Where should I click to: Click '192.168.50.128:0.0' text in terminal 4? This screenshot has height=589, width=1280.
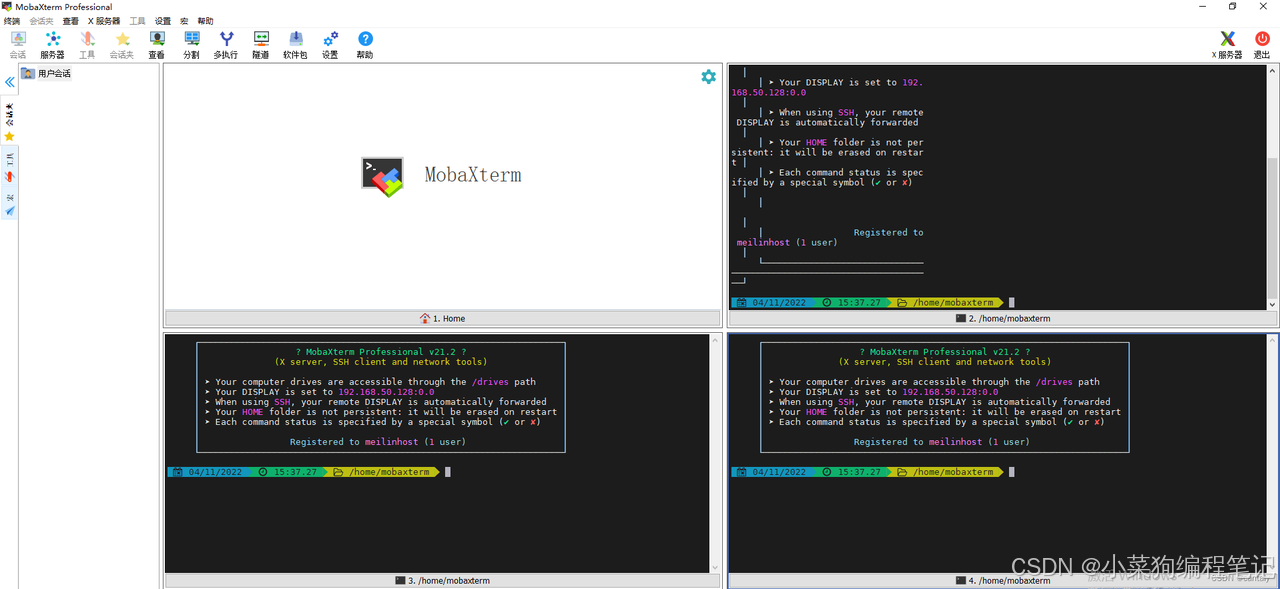click(x=950, y=392)
